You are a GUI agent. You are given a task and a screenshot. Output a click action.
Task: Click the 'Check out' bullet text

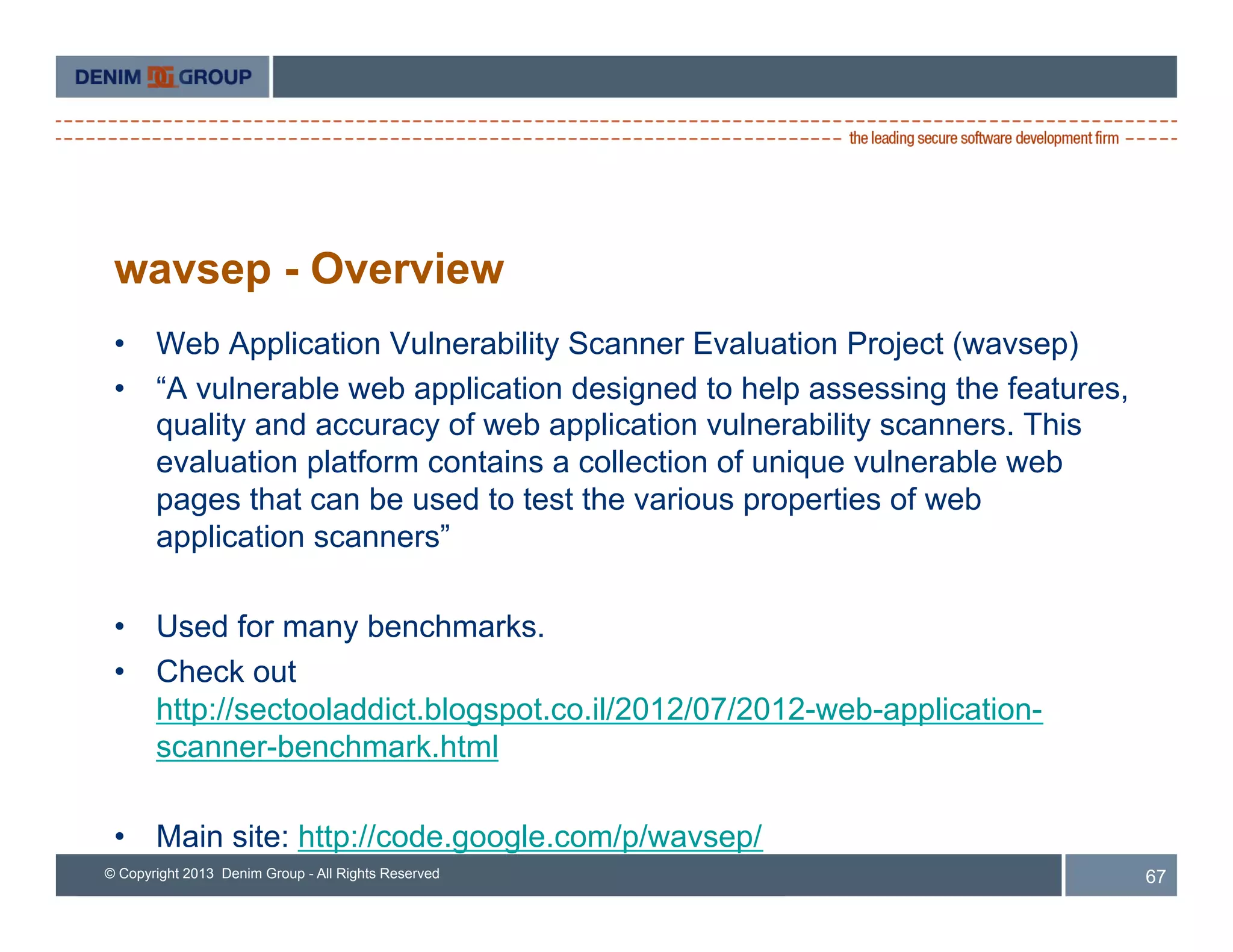tap(226, 671)
